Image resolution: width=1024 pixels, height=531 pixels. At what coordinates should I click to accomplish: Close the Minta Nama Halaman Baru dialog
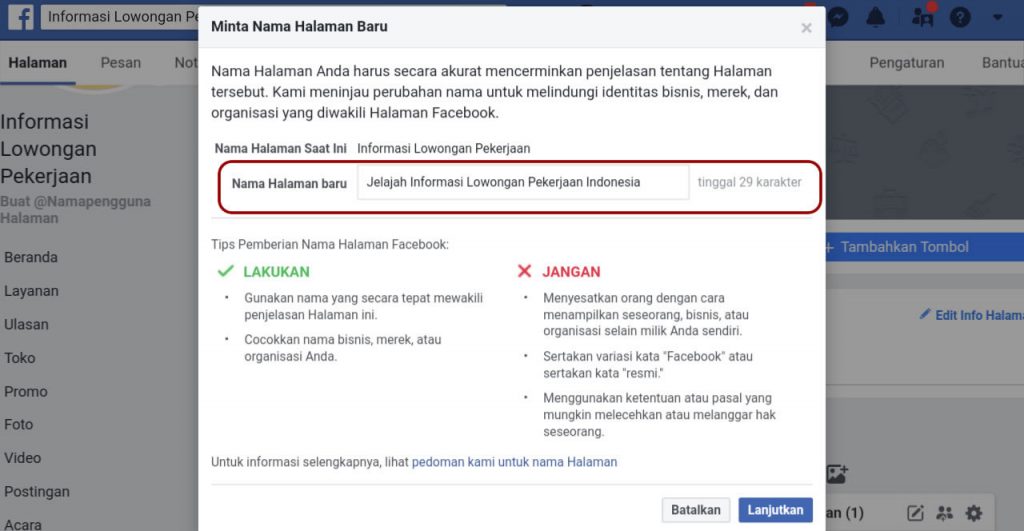coord(807,28)
